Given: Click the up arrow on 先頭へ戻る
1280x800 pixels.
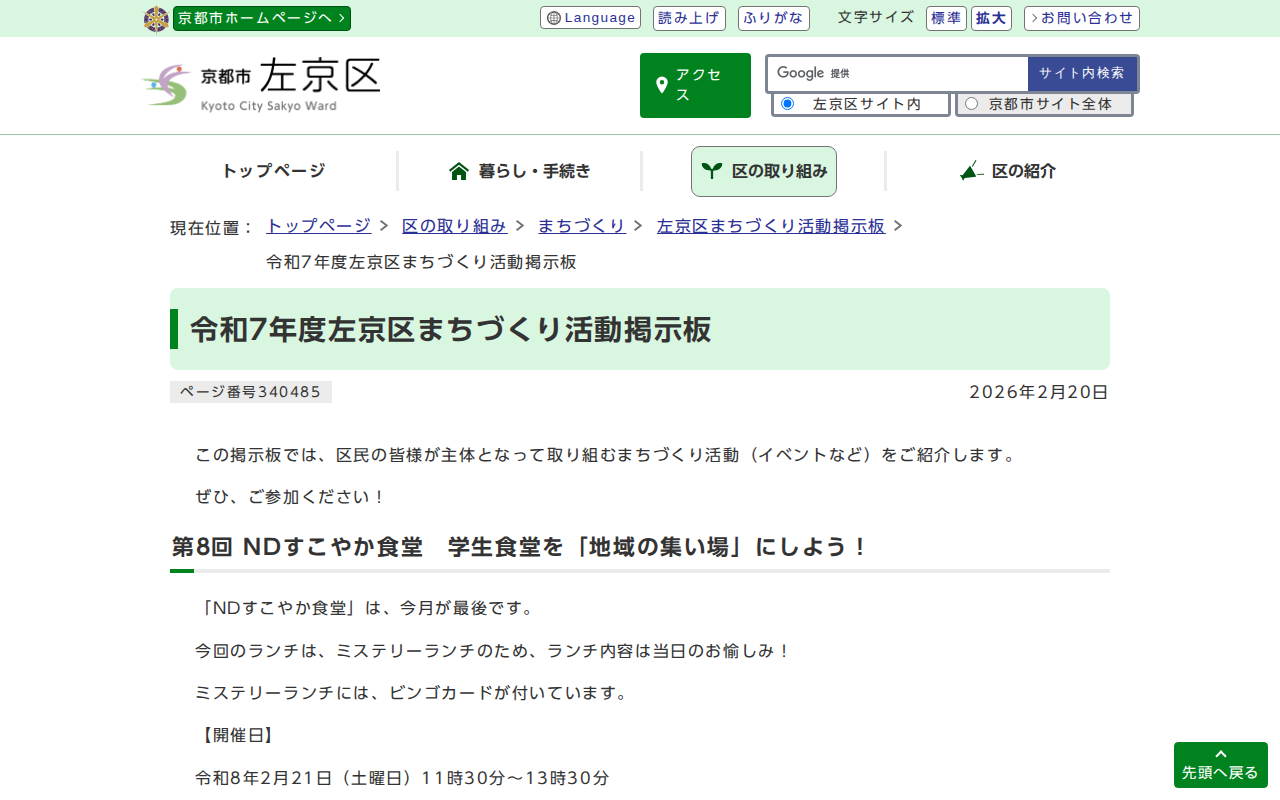Looking at the screenshot, I should tap(1221, 754).
